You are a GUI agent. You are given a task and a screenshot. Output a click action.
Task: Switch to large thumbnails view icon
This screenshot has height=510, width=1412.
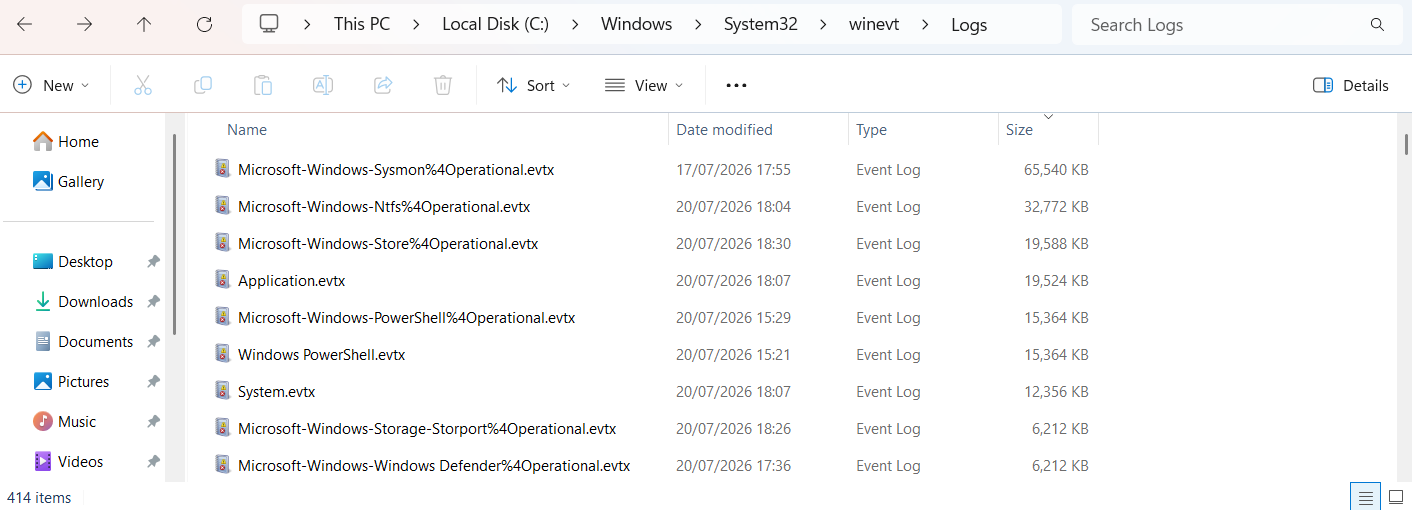pyautogui.click(x=1396, y=497)
